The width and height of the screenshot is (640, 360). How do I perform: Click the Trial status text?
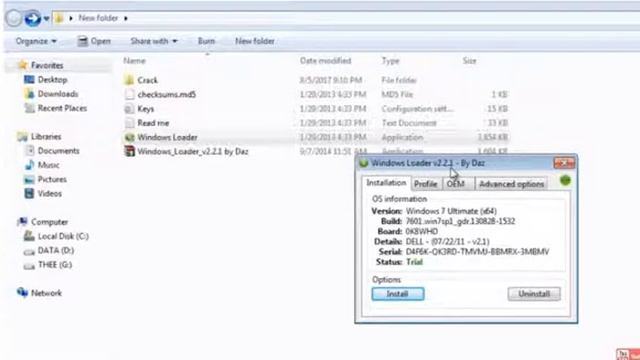(x=414, y=262)
